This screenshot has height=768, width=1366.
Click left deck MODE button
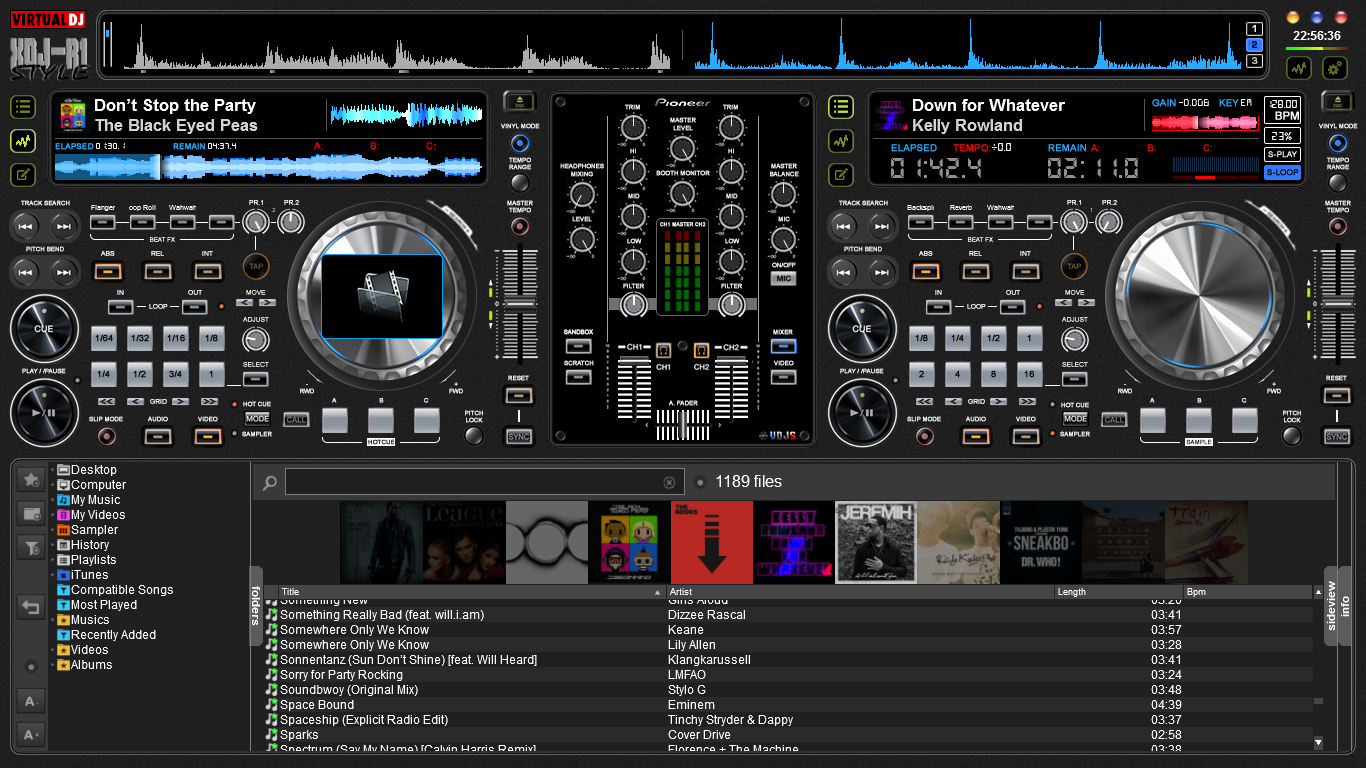(258, 418)
